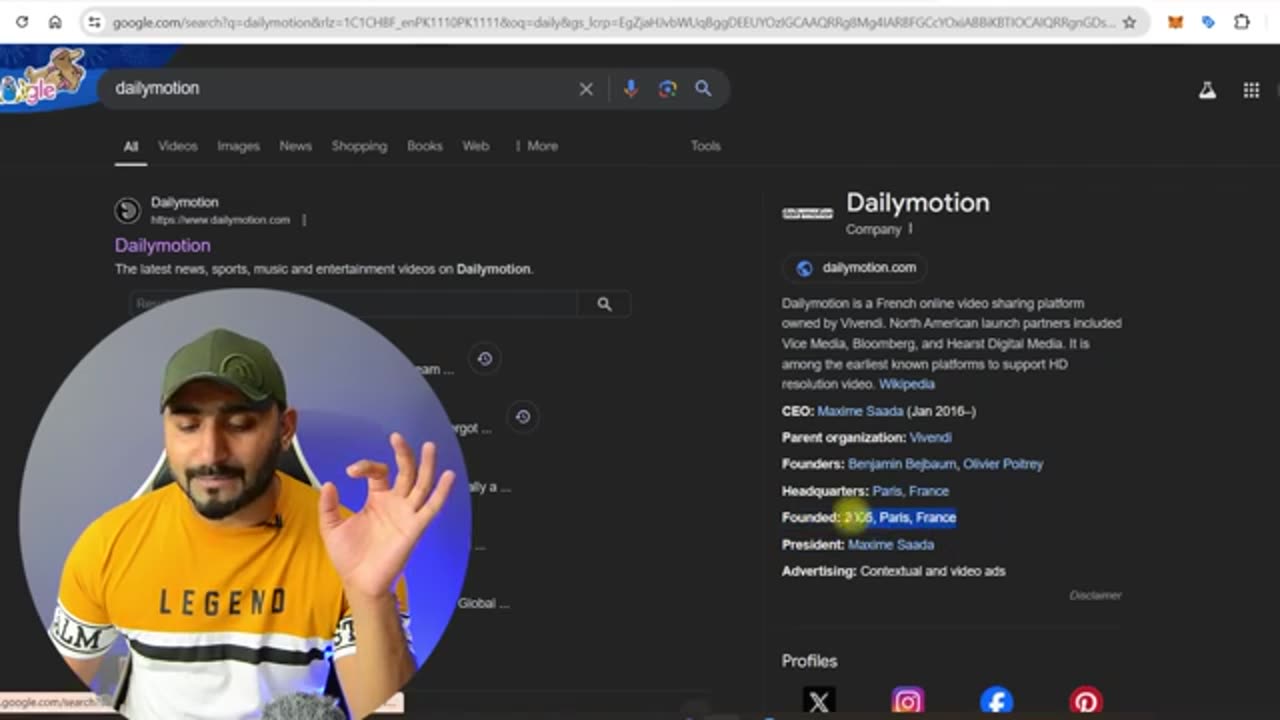Open the MetaMask fox extension

[x=1176, y=22]
